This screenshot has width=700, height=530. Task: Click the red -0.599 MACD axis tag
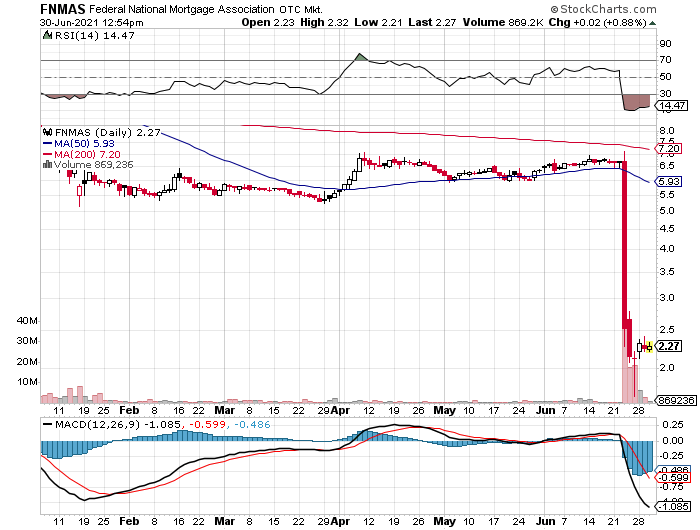672,478
